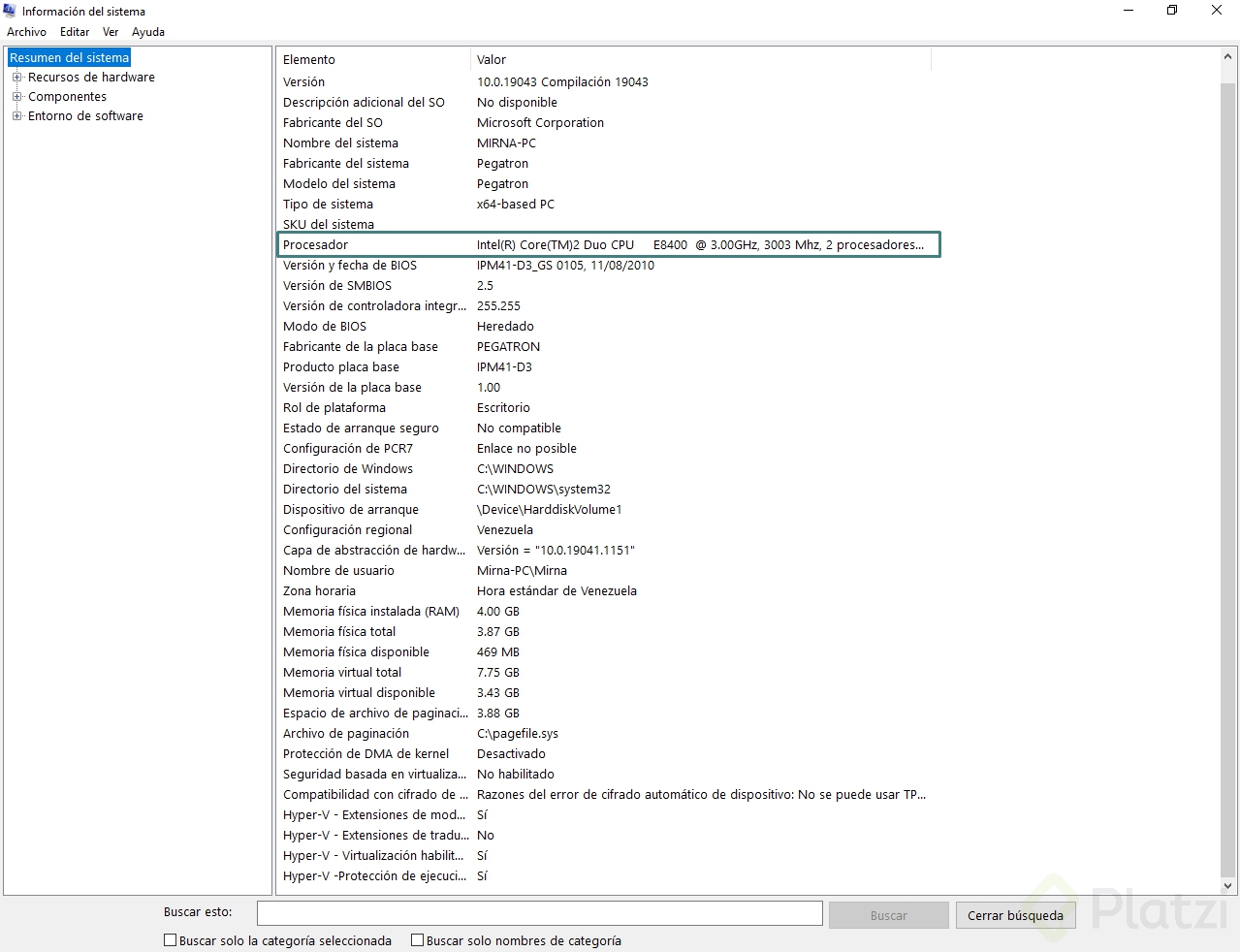Open the Archivo menu

26,32
